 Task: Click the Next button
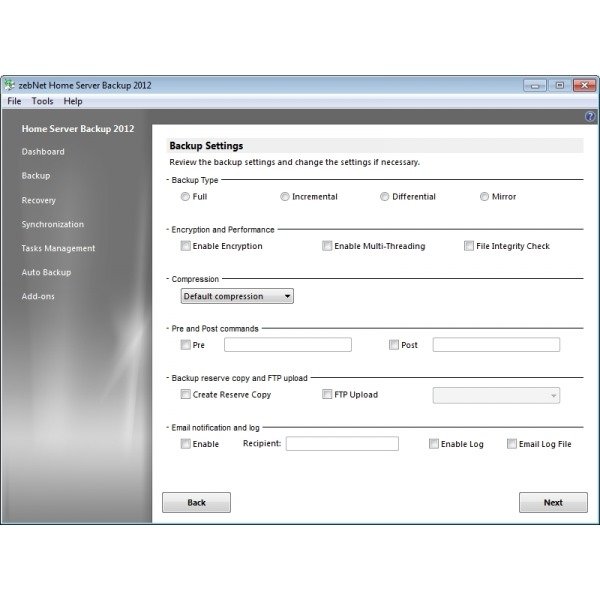(553, 502)
